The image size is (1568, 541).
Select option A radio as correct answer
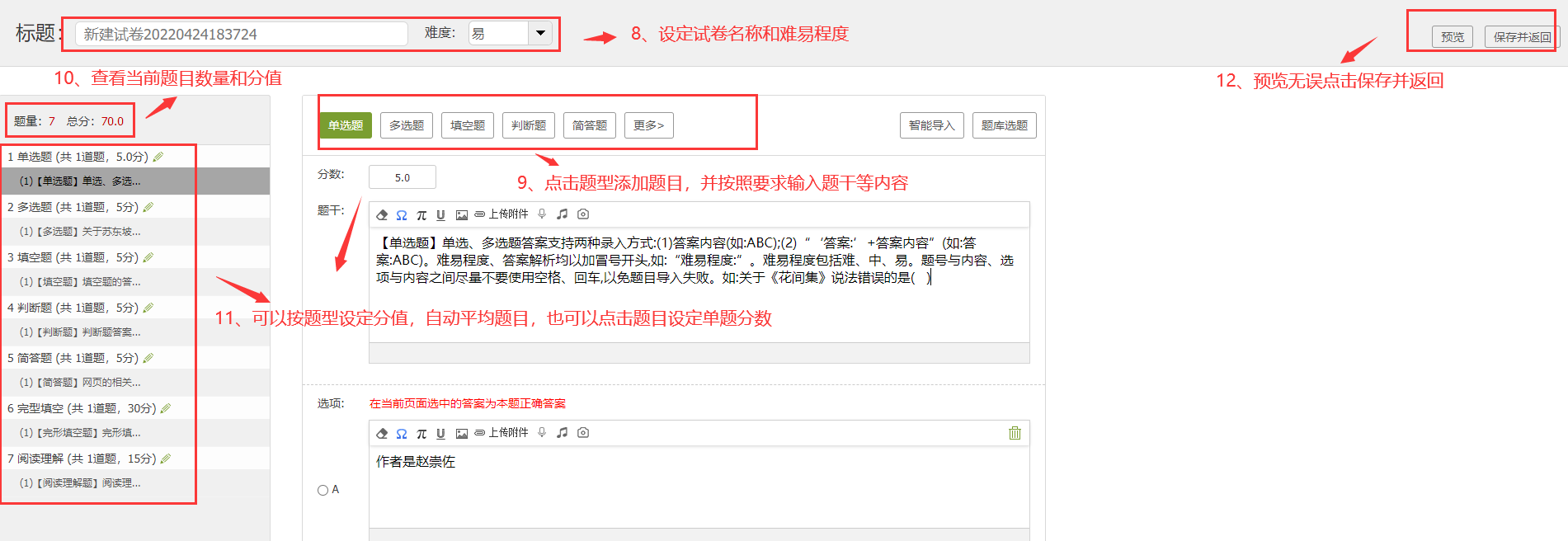[323, 490]
